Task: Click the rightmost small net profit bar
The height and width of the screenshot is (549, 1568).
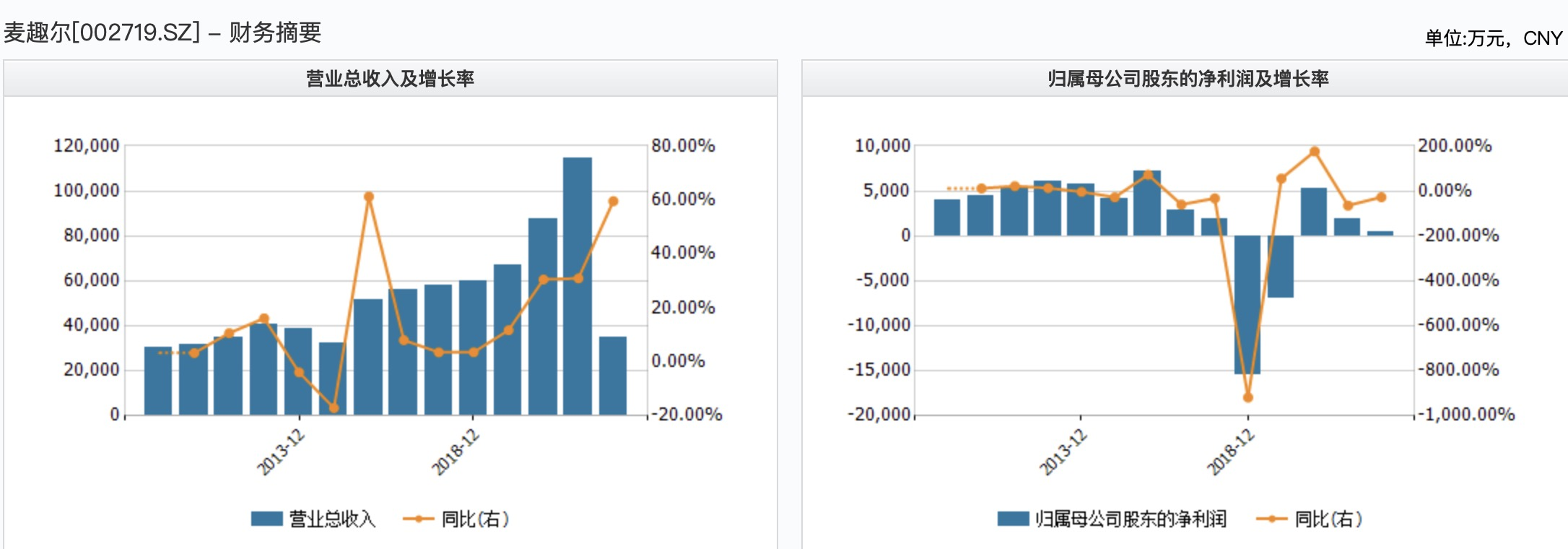Action: coord(1380,233)
